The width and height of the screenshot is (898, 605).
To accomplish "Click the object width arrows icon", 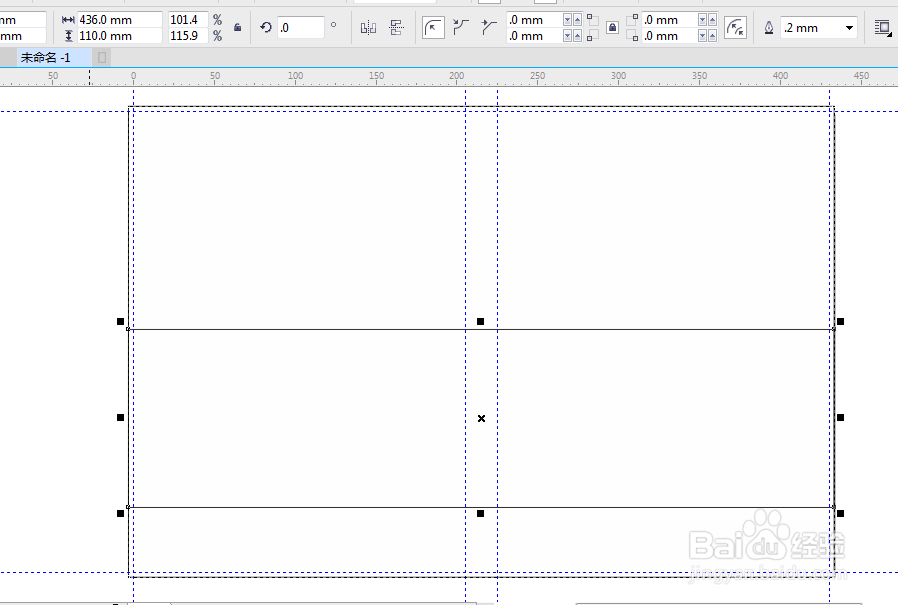I will (68, 19).
